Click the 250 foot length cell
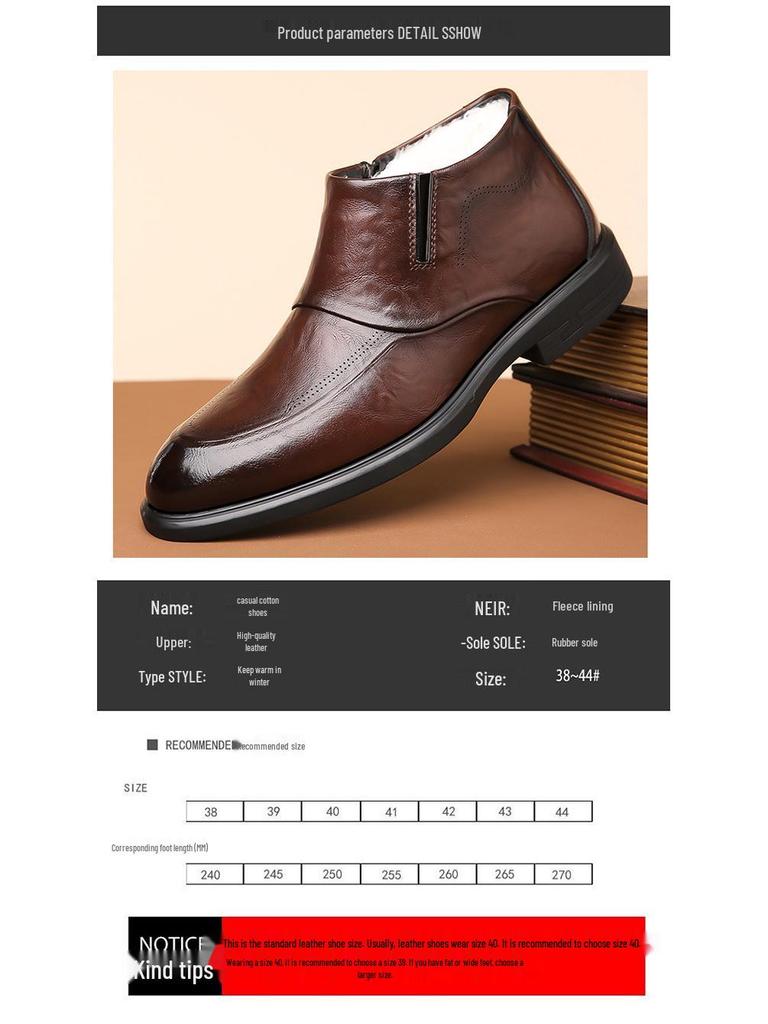 [331, 874]
